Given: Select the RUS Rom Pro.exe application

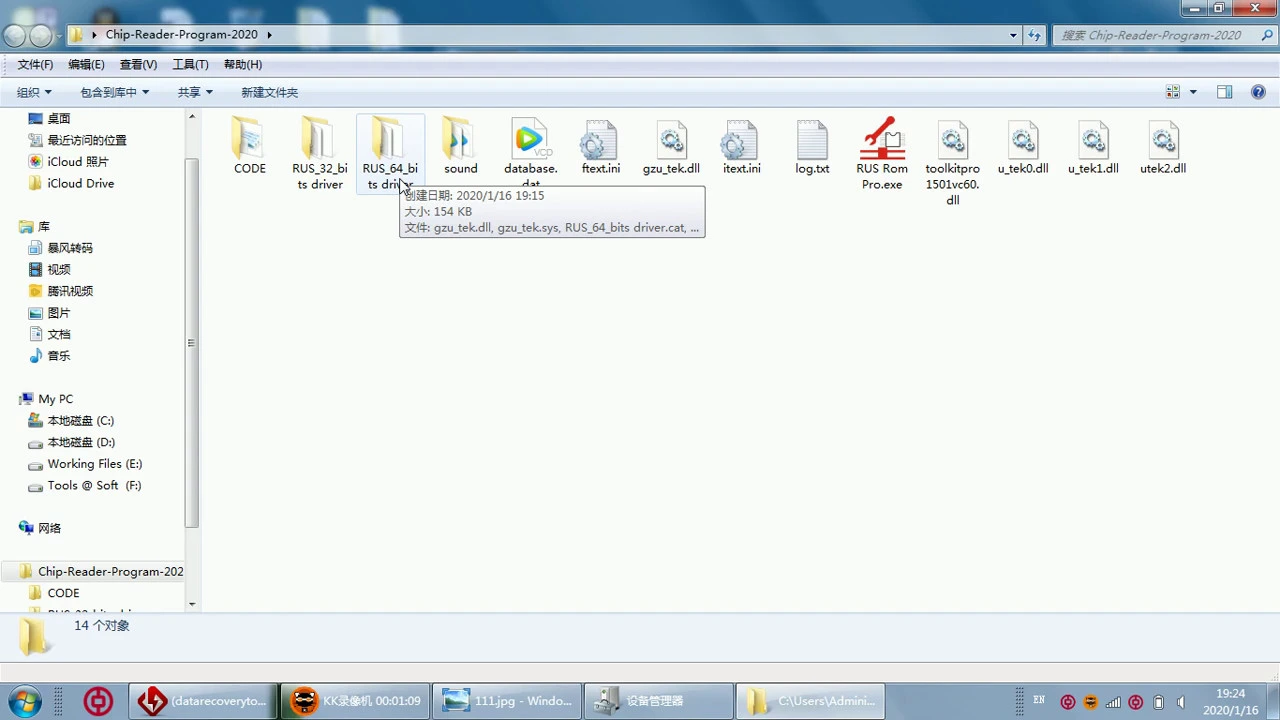Looking at the screenshot, I should click(882, 153).
